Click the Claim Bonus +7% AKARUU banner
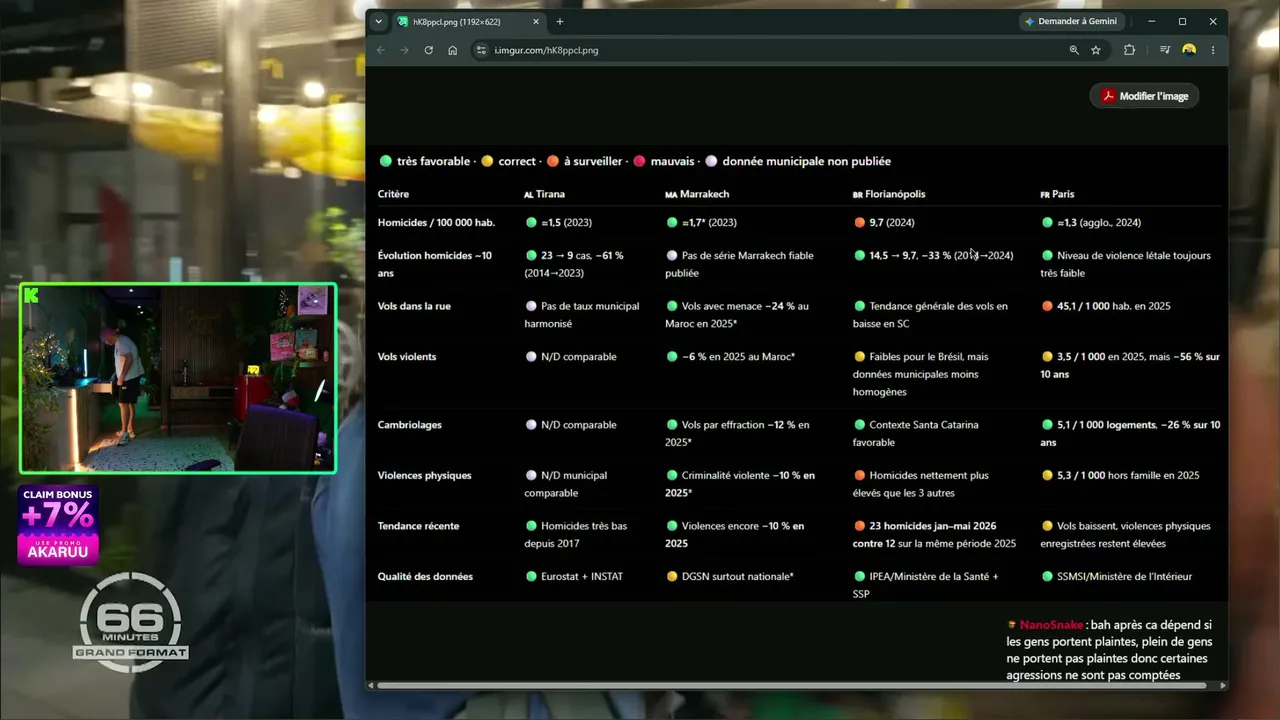The height and width of the screenshot is (720, 1280). coord(59,525)
